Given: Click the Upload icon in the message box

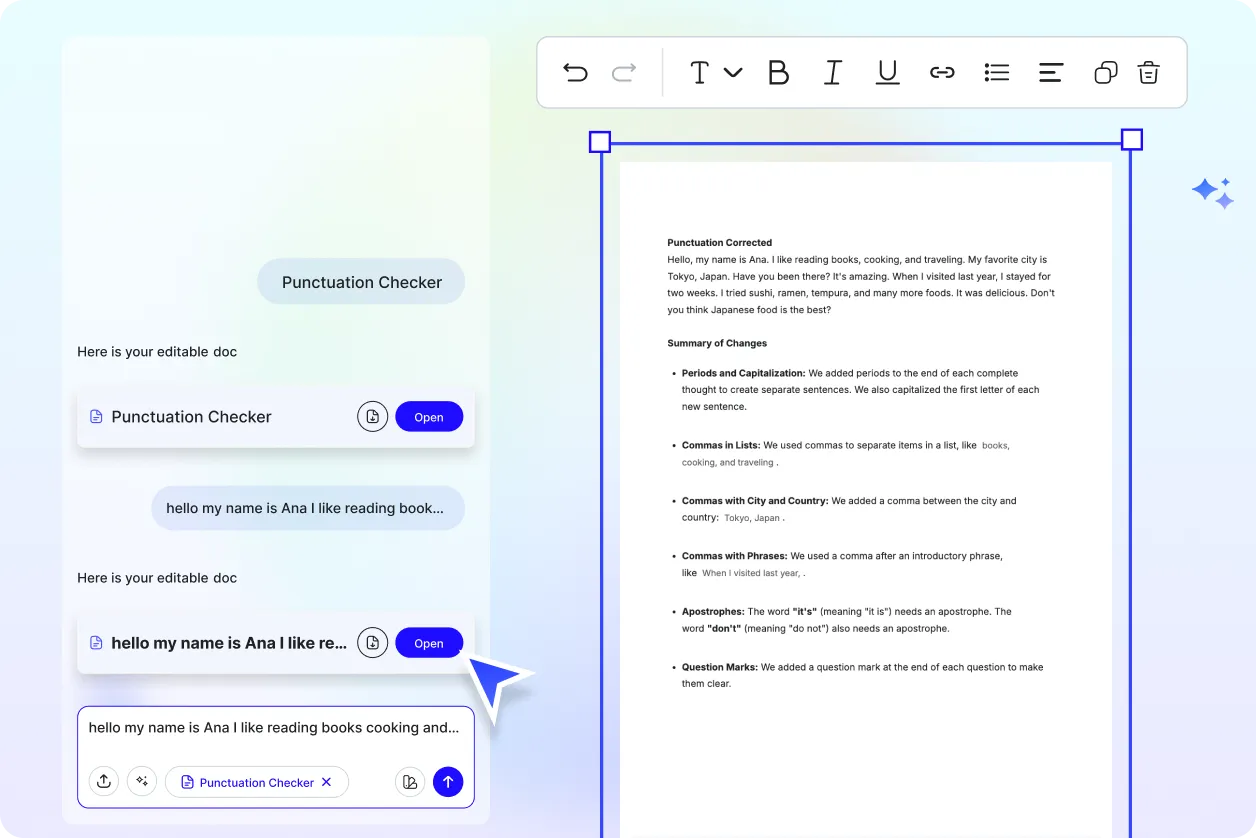Looking at the screenshot, I should pyautogui.click(x=104, y=781).
